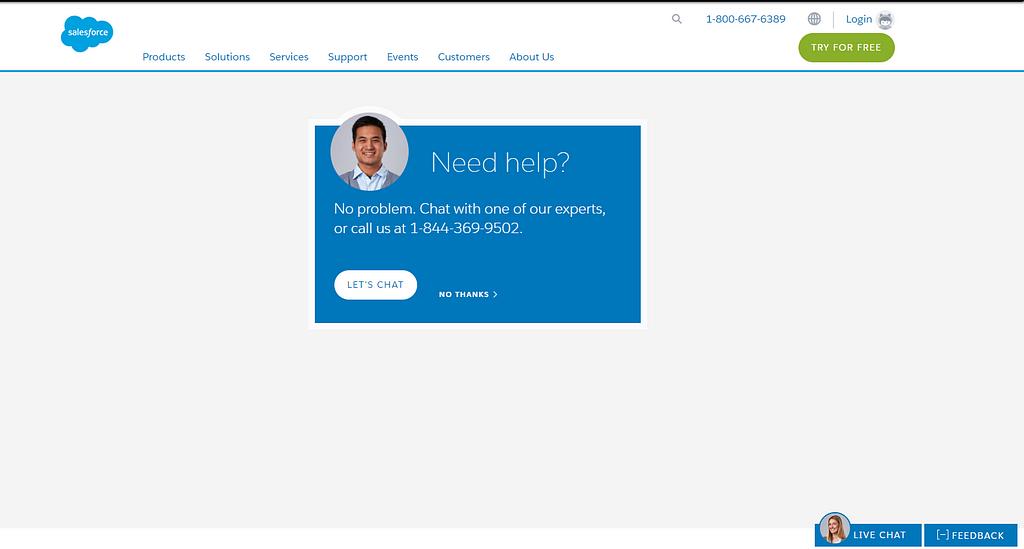1024x549 pixels.
Task: Go to the Events menu
Action: [402, 57]
